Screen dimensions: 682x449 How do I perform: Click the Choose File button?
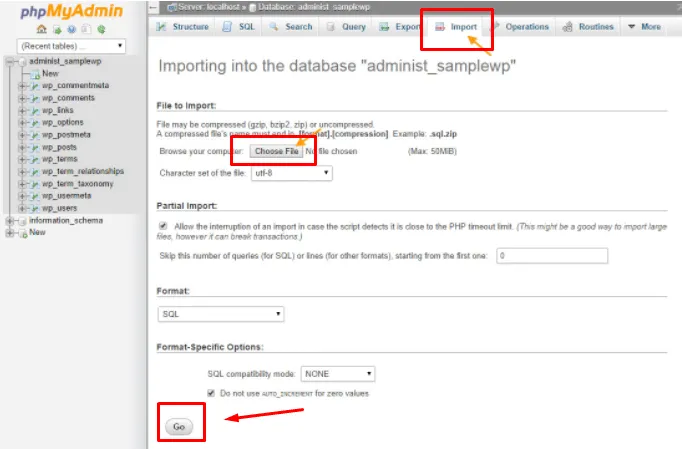275,151
